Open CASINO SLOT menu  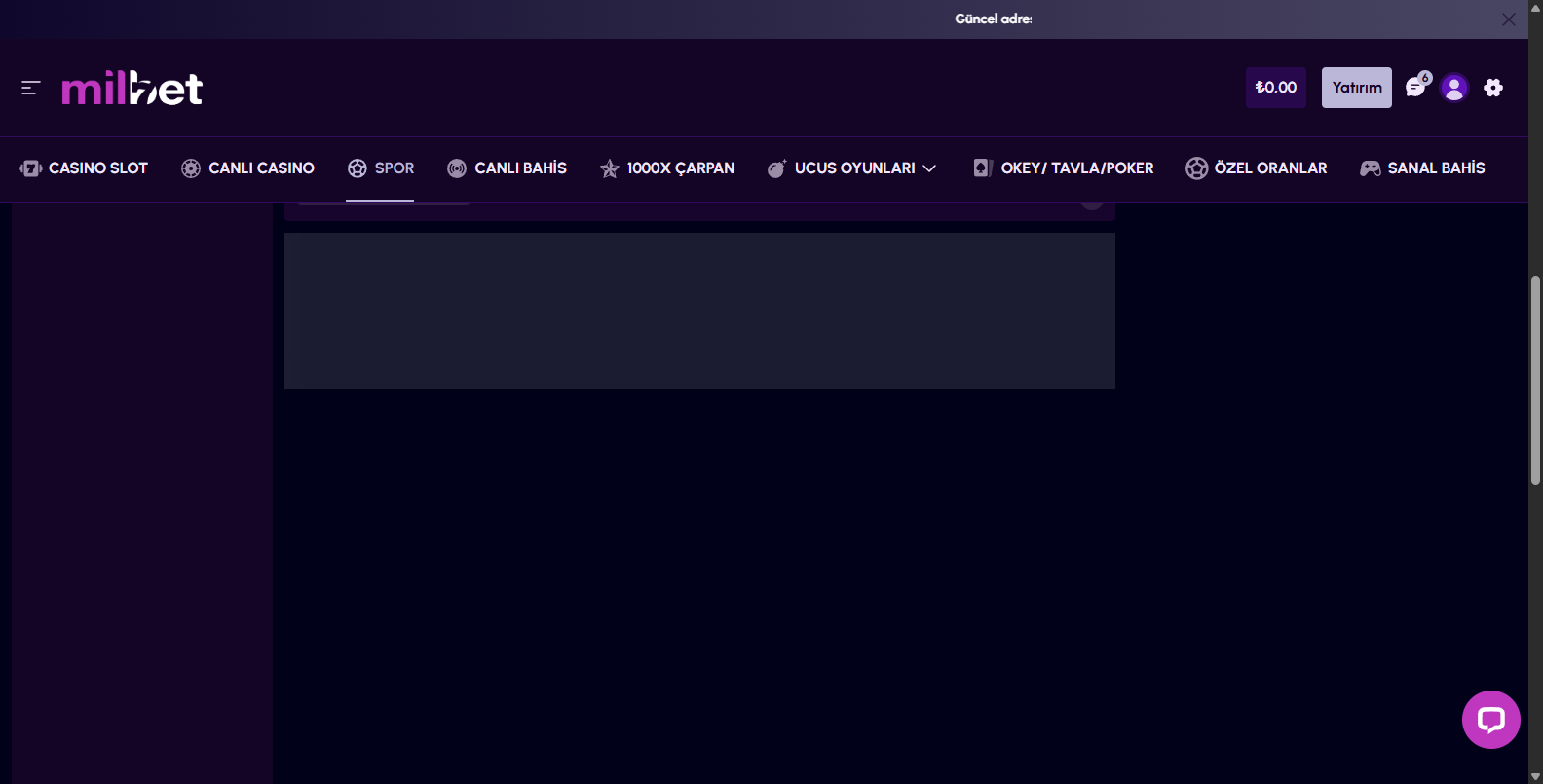tap(84, 168)
